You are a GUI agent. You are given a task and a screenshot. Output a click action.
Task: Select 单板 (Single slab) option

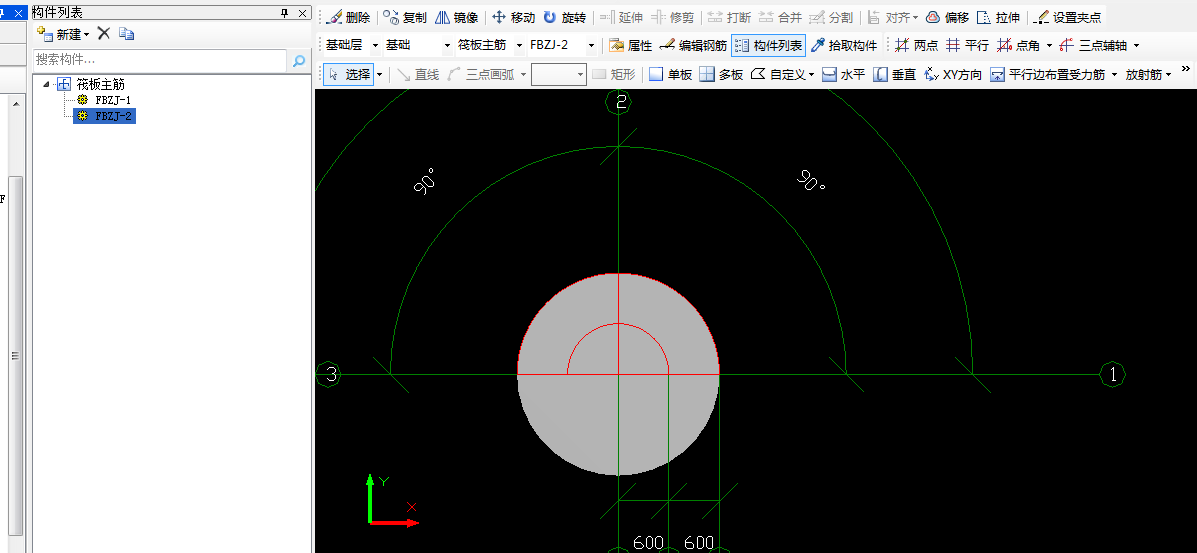click(x=670, y=75)
